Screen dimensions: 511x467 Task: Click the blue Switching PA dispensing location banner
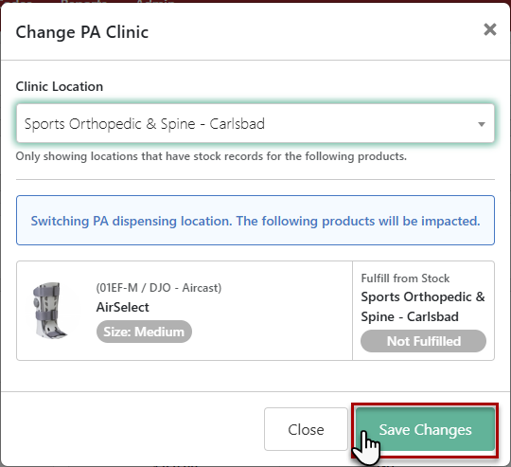coord(255,220)
